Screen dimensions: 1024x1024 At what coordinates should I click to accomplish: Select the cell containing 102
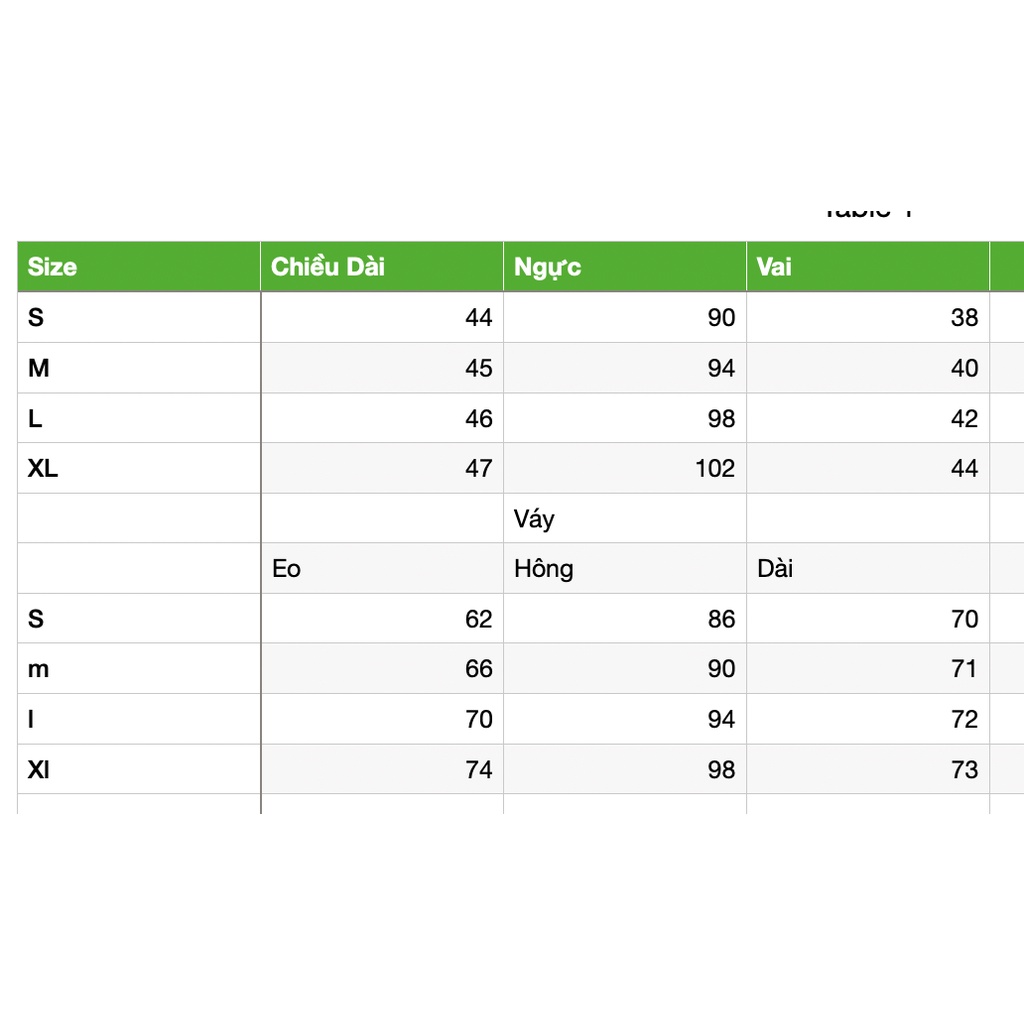(x=625, y=468)
